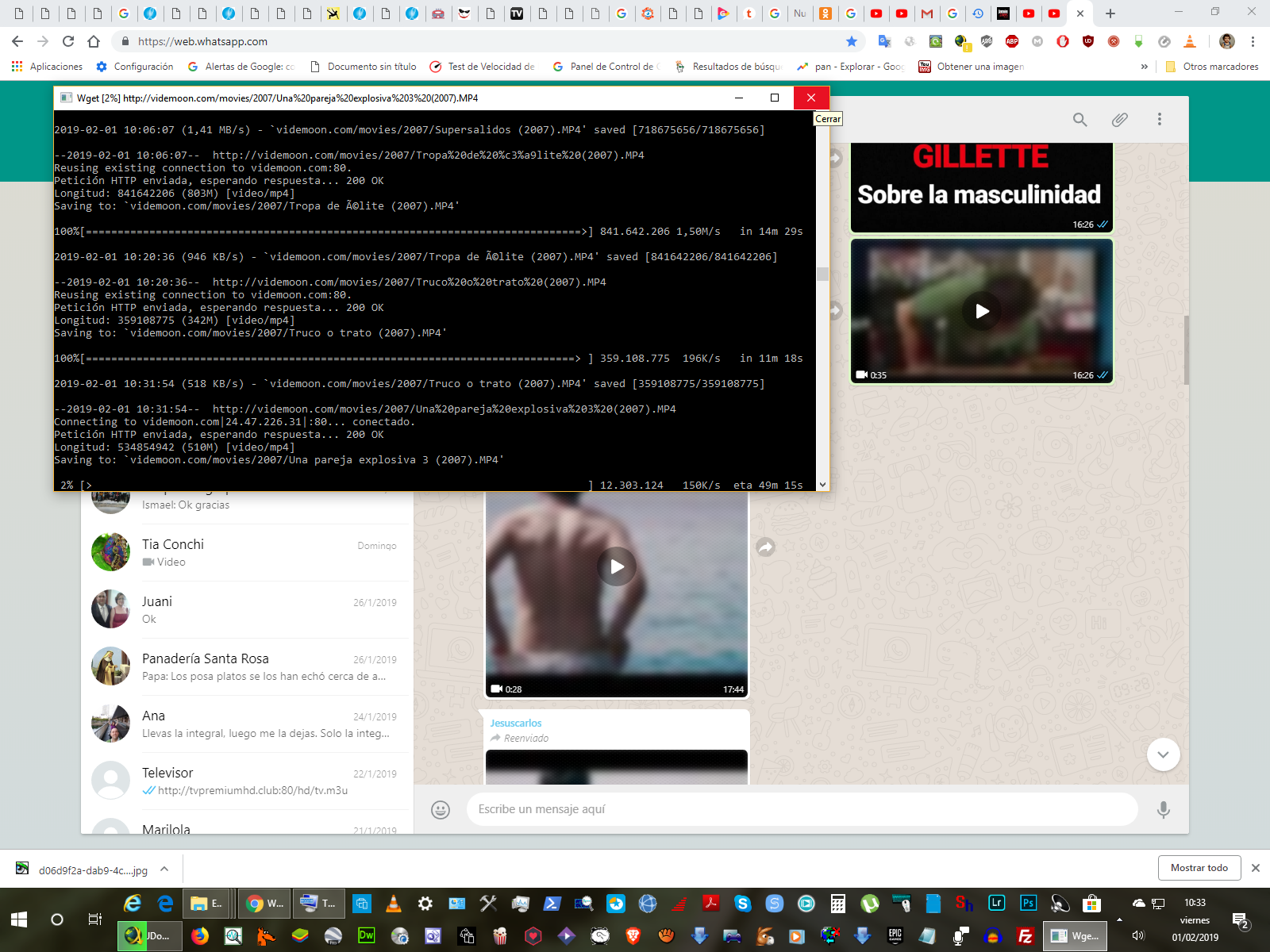Viewport: 1270px width, 952px height.
Task: Click the search icon in chat header
Action: [x=1079, y=119]
